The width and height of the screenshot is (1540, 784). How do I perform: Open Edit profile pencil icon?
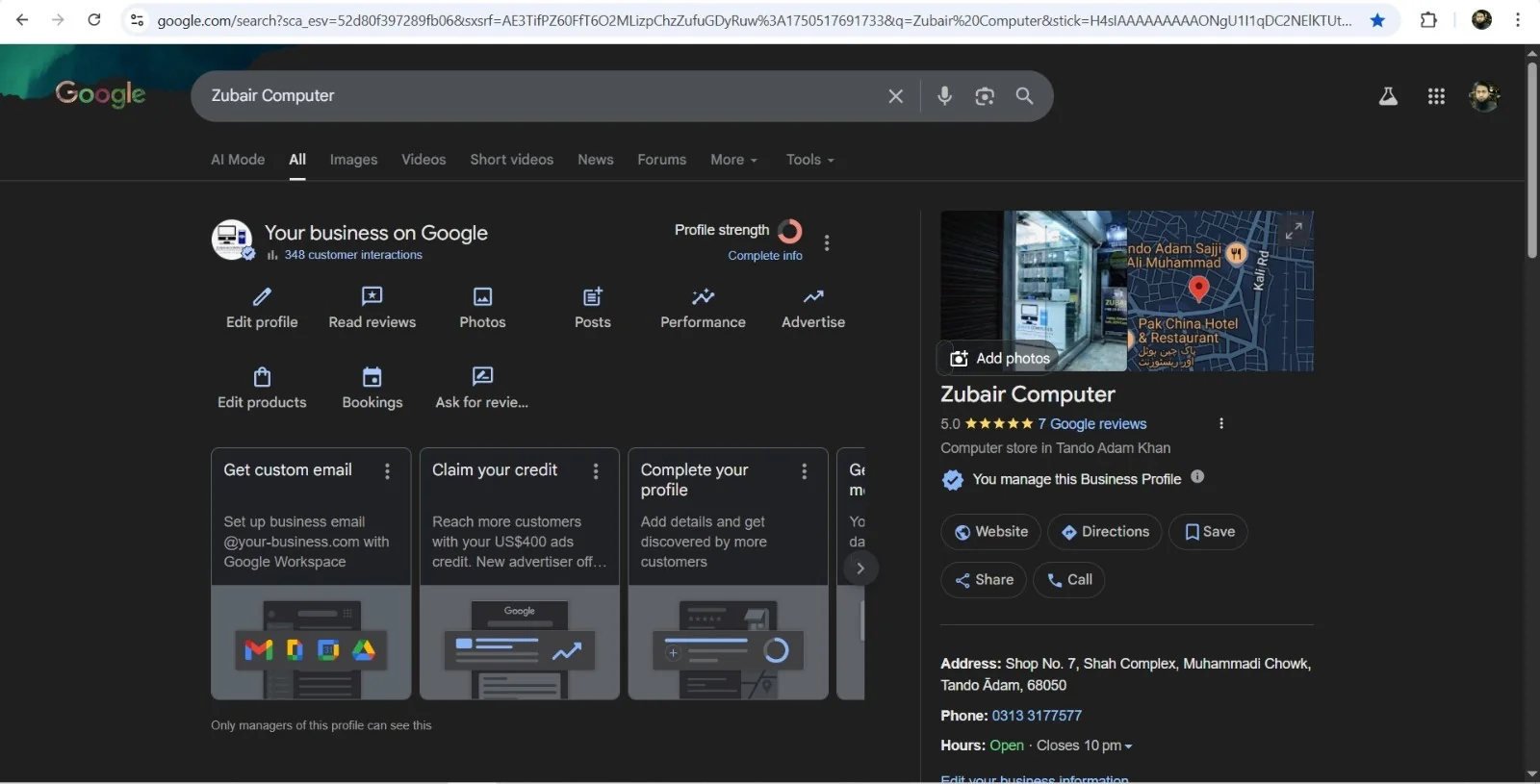(262, 296)
